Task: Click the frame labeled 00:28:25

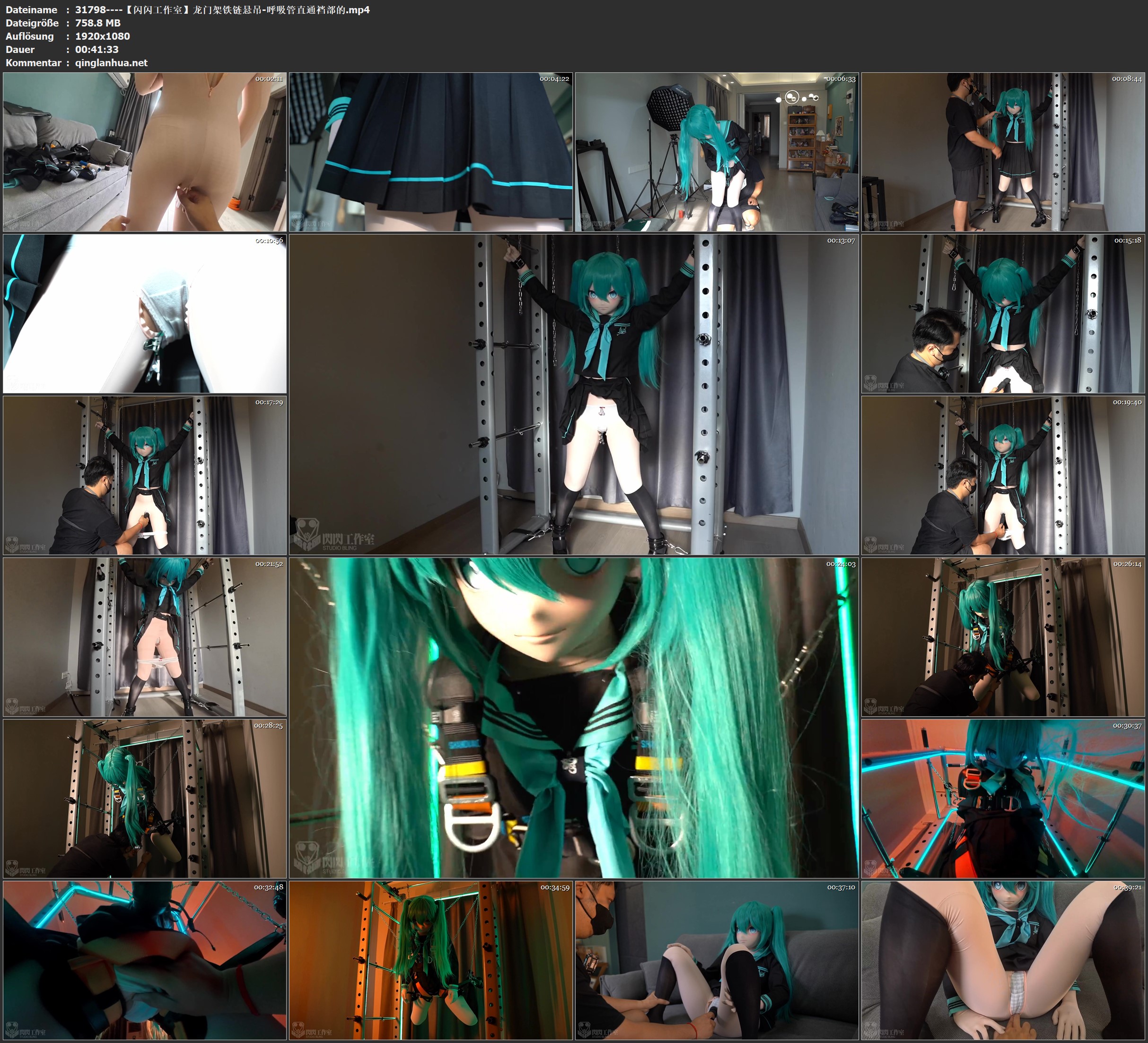Action: click(145, 799)
